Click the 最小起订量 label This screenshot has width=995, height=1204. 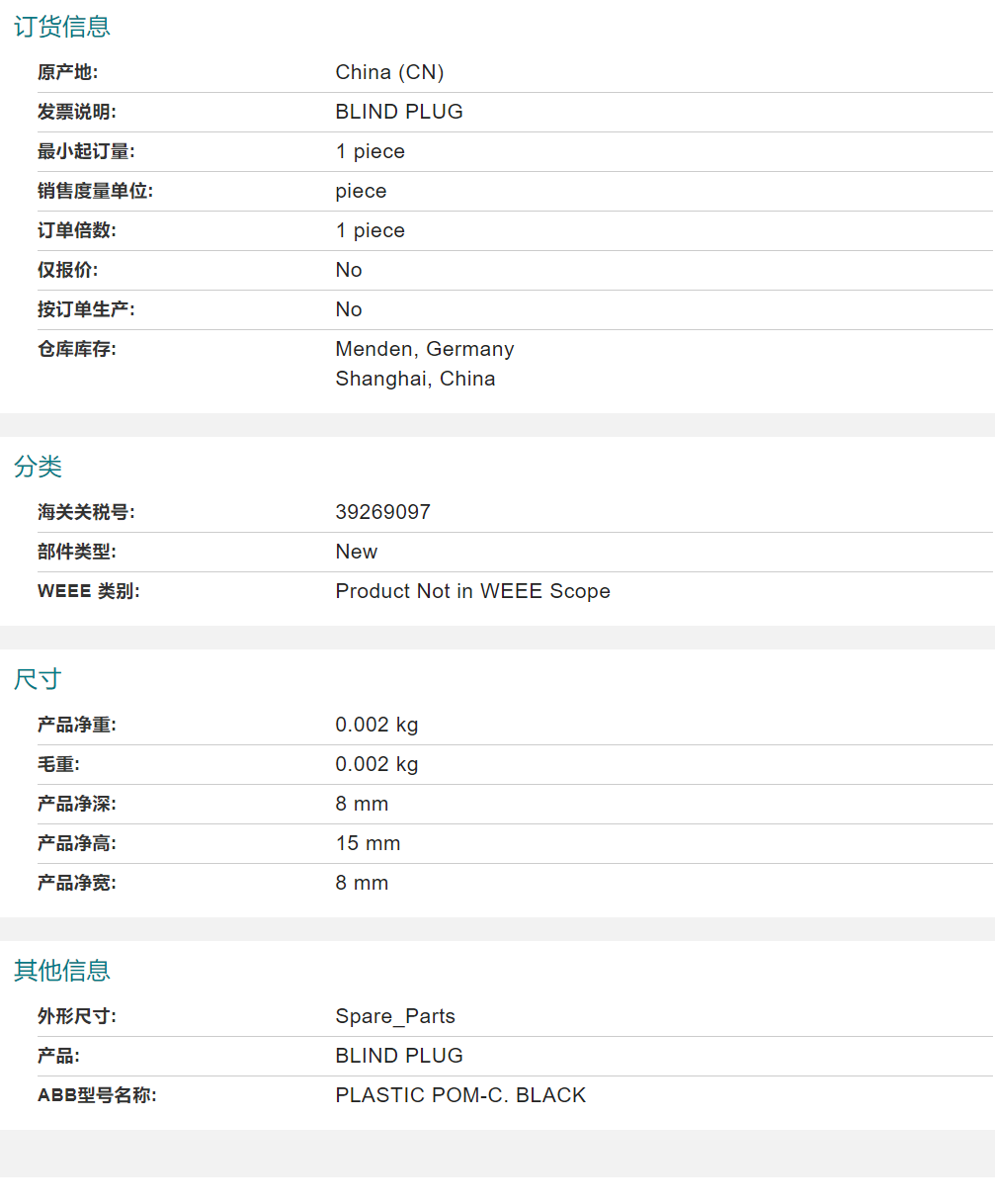coord(86,151)
